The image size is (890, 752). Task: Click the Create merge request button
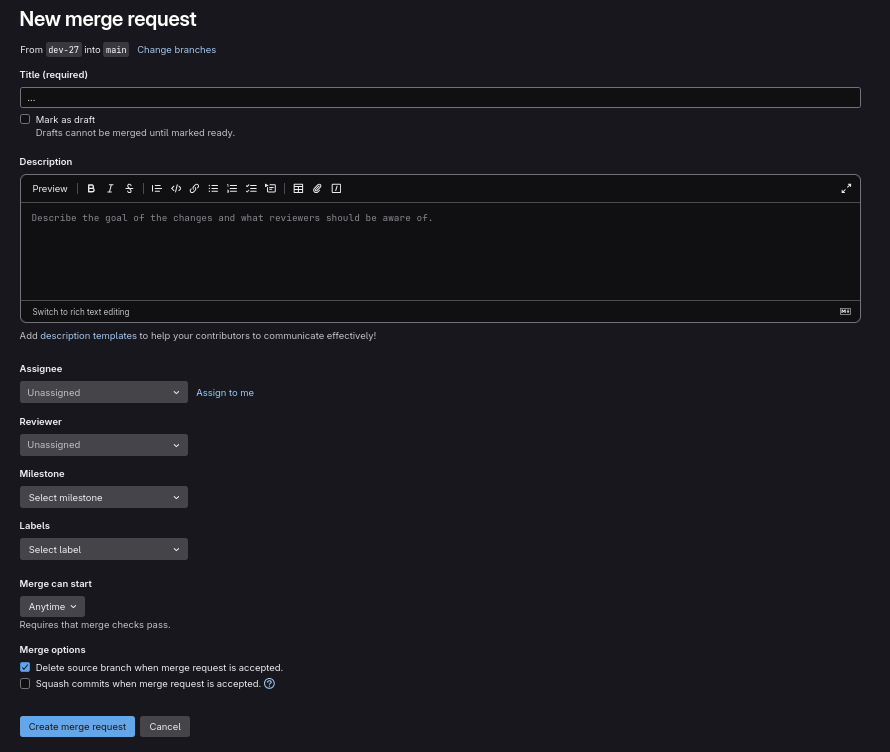pos(77,726)
